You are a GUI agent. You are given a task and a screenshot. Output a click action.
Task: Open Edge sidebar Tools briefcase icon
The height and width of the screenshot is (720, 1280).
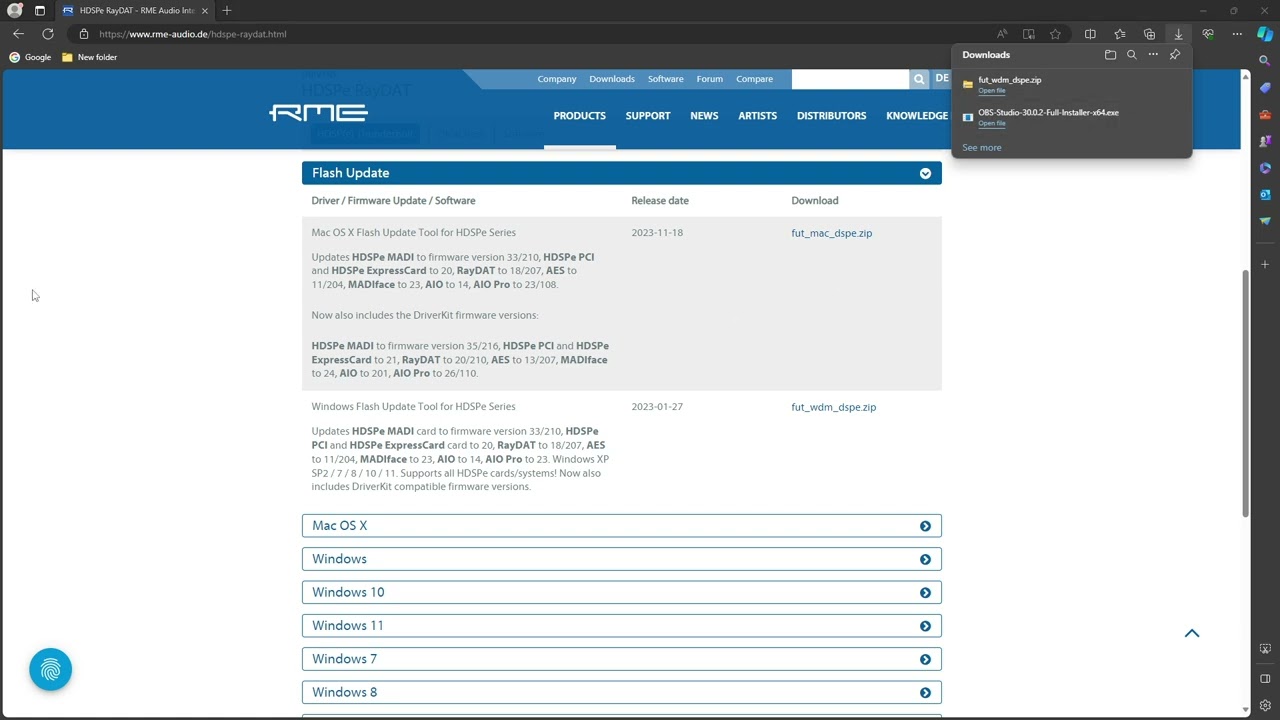1265,115
